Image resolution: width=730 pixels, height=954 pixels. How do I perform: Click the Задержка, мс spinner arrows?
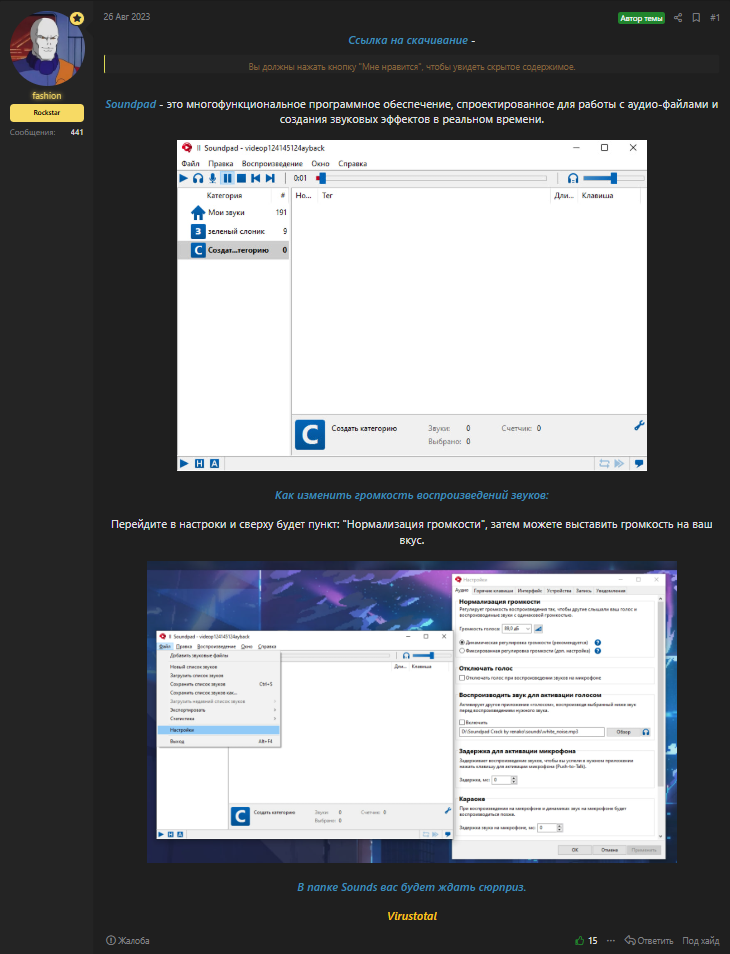[x=514, y=780]
